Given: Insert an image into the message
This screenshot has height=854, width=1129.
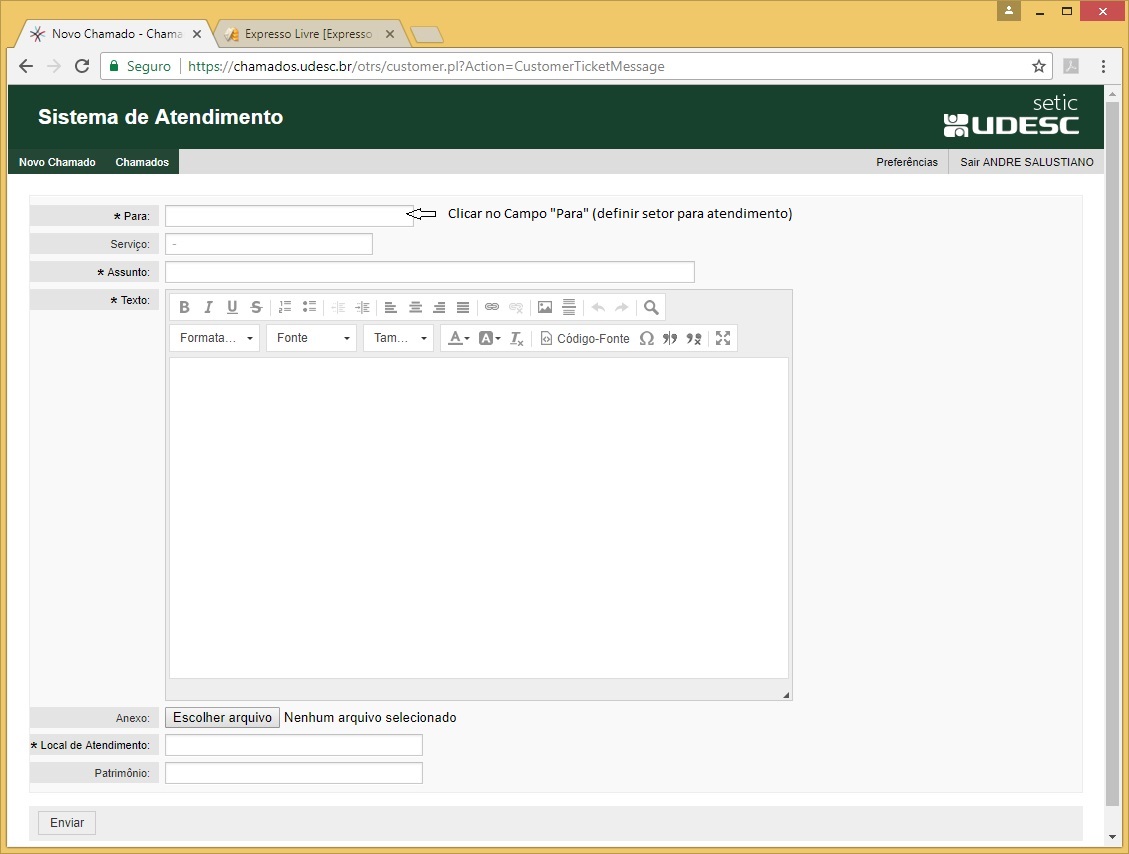Looking at the screenshot, I should [545, 308].
